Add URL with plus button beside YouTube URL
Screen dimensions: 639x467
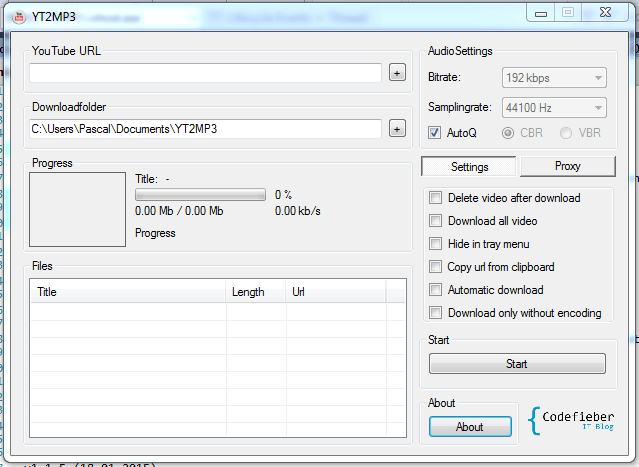(x=397, y=73)
